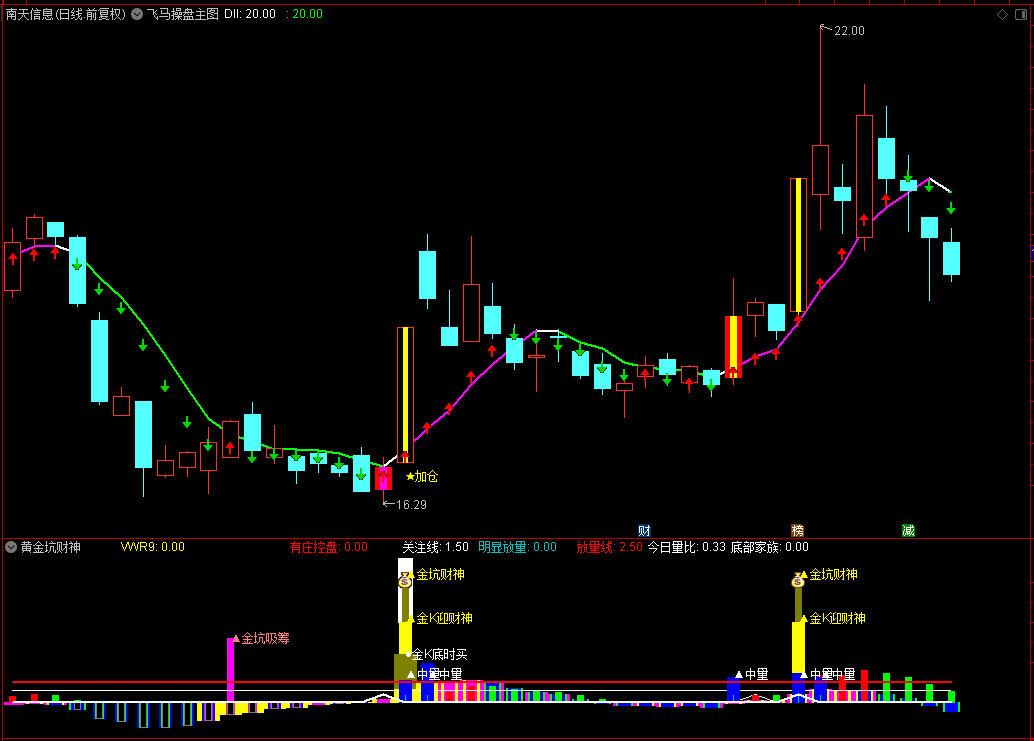This screenshot has height=741, width=1034.
Task: Click the solid red candlestick beside 加仓
Action: [383, 479]
